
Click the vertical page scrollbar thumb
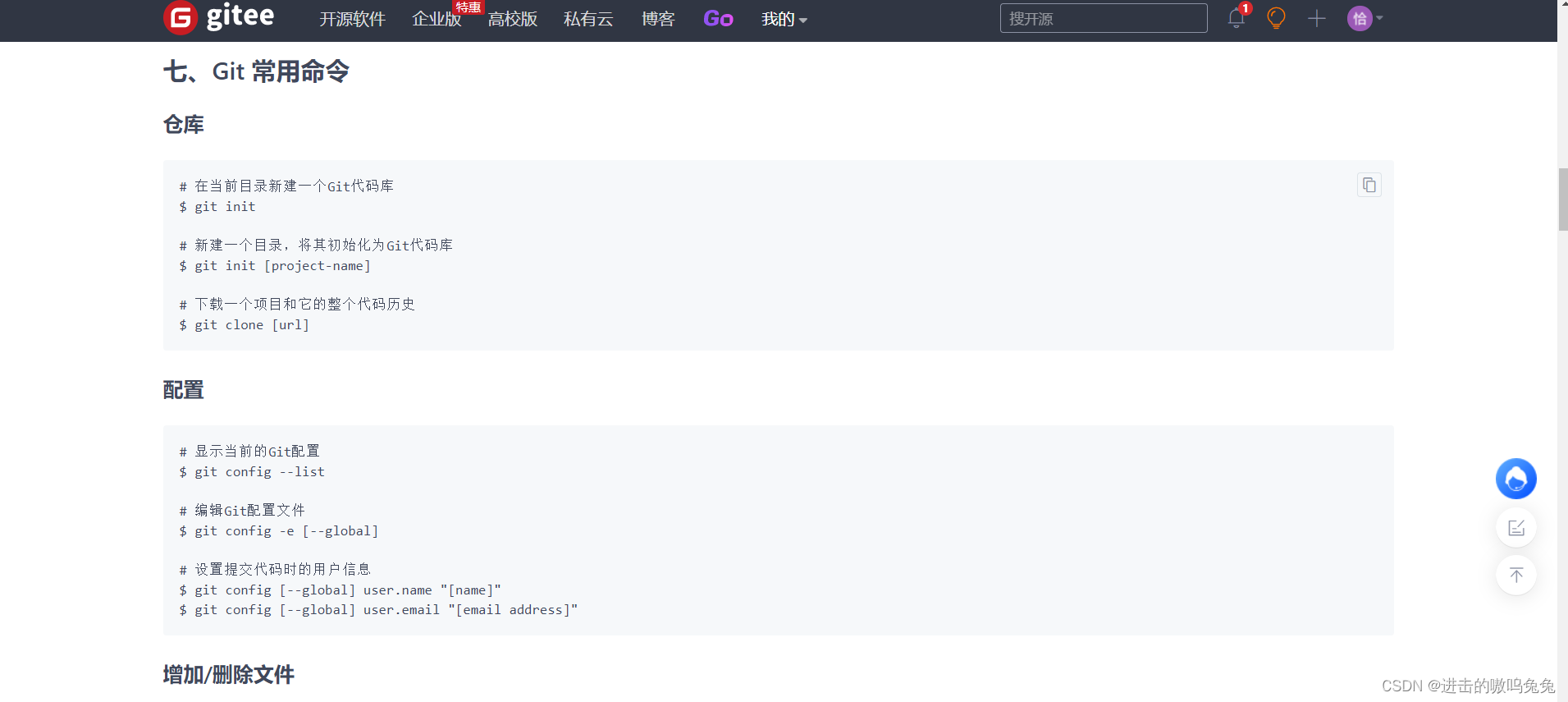pyautogui.click(x=1563, y=200)
